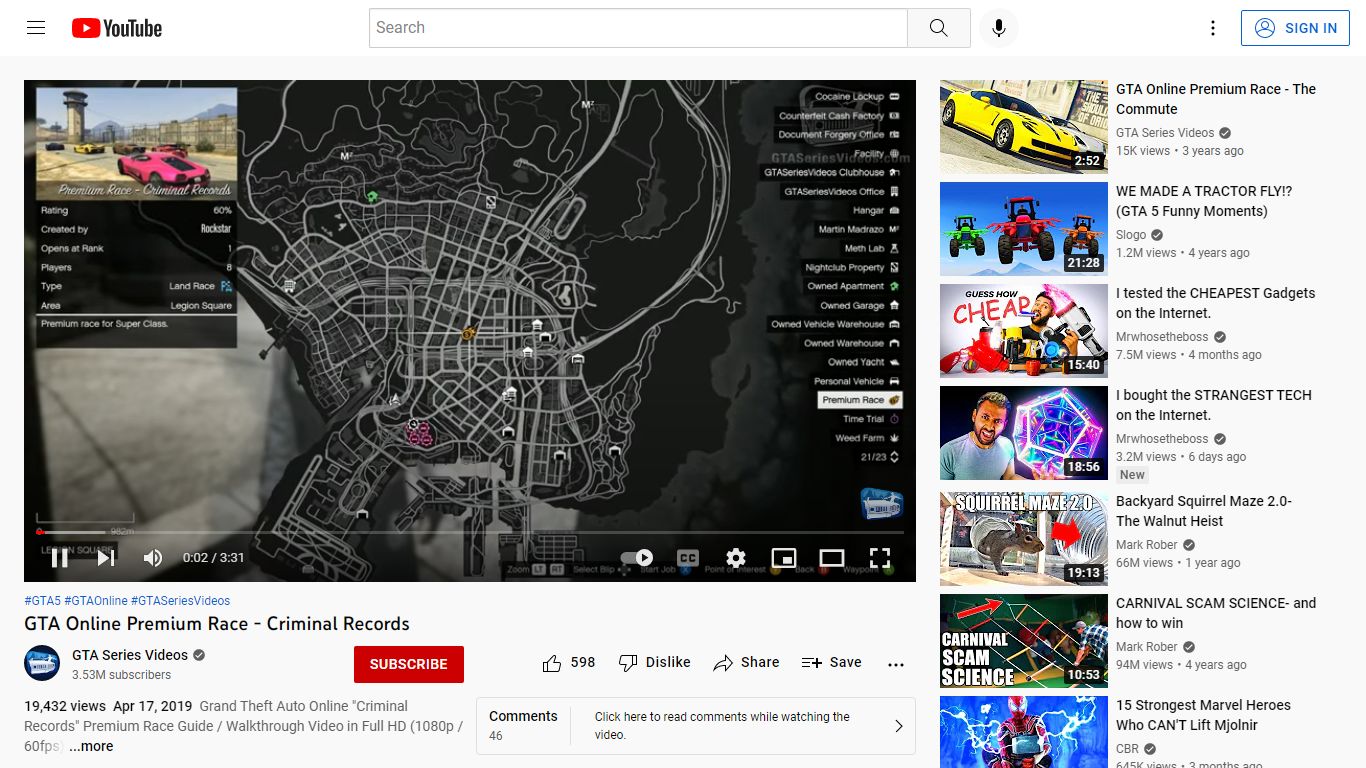Screen dimensions: 1366x768
Task: Open CBR channel link
Action: (x=1127, y=749)
